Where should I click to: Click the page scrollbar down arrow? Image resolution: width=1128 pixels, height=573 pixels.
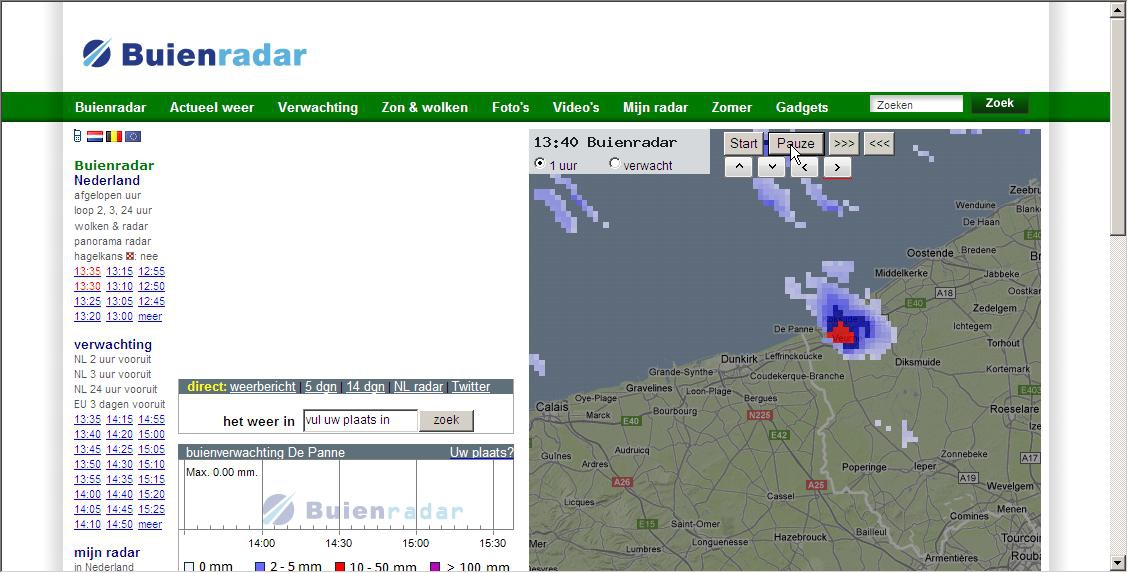coord(1119,563)
